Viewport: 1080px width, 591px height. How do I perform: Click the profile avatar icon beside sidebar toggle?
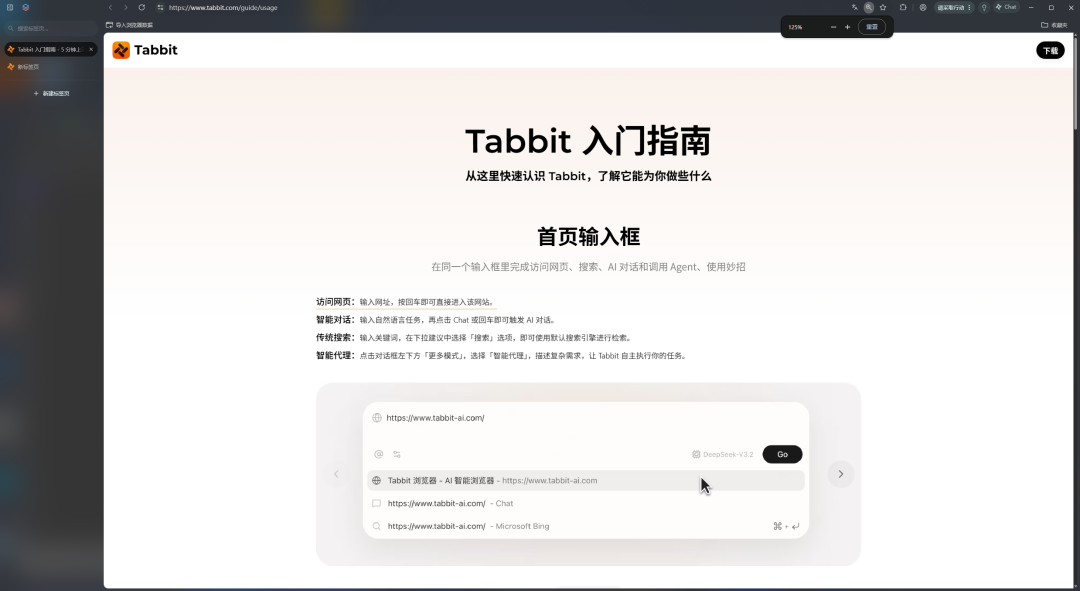[25, 7]
